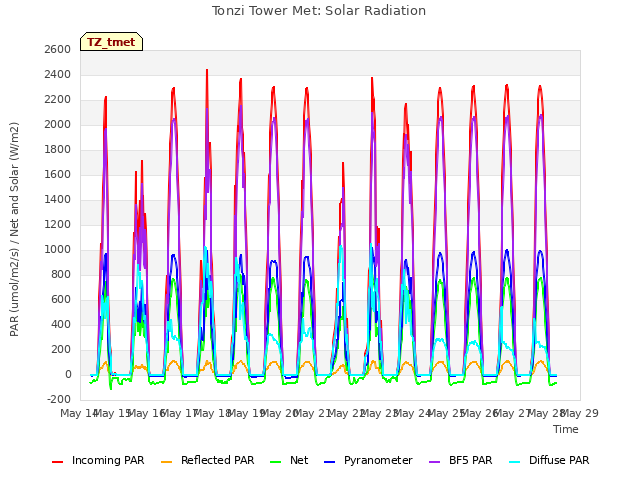Click the 0 y-axis tick label

click(68, 375)
